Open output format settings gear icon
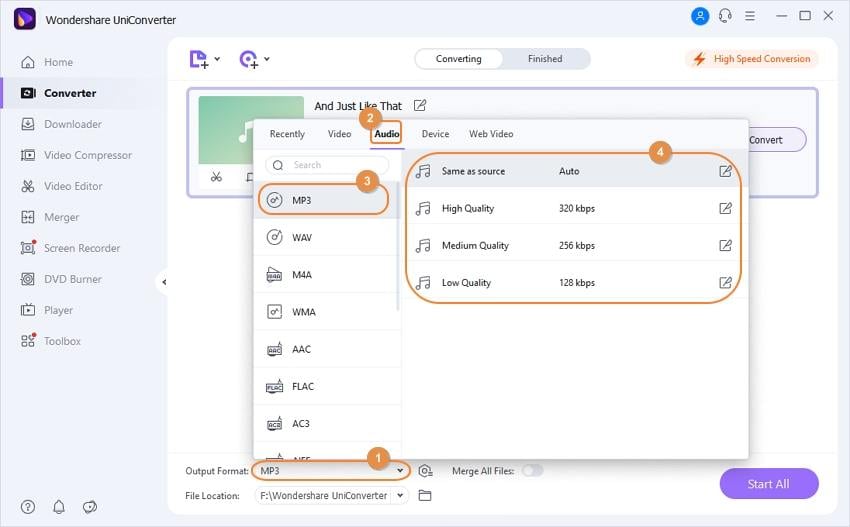 (x=426, y=471)
